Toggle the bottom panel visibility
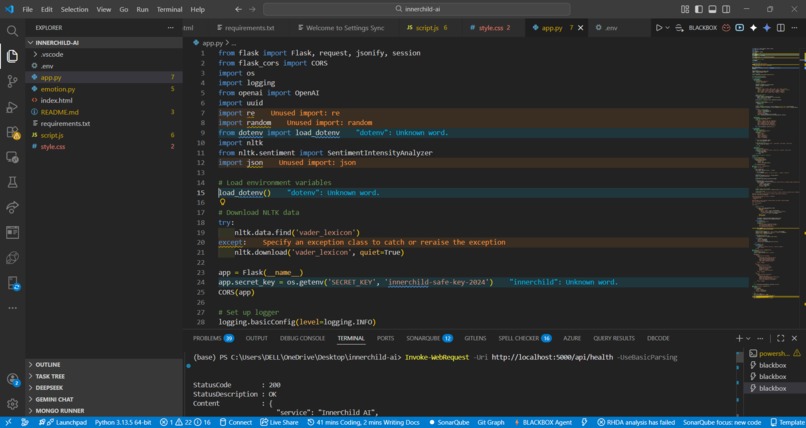806x428 pixels. pyautogui.click(x=712, y=9)
